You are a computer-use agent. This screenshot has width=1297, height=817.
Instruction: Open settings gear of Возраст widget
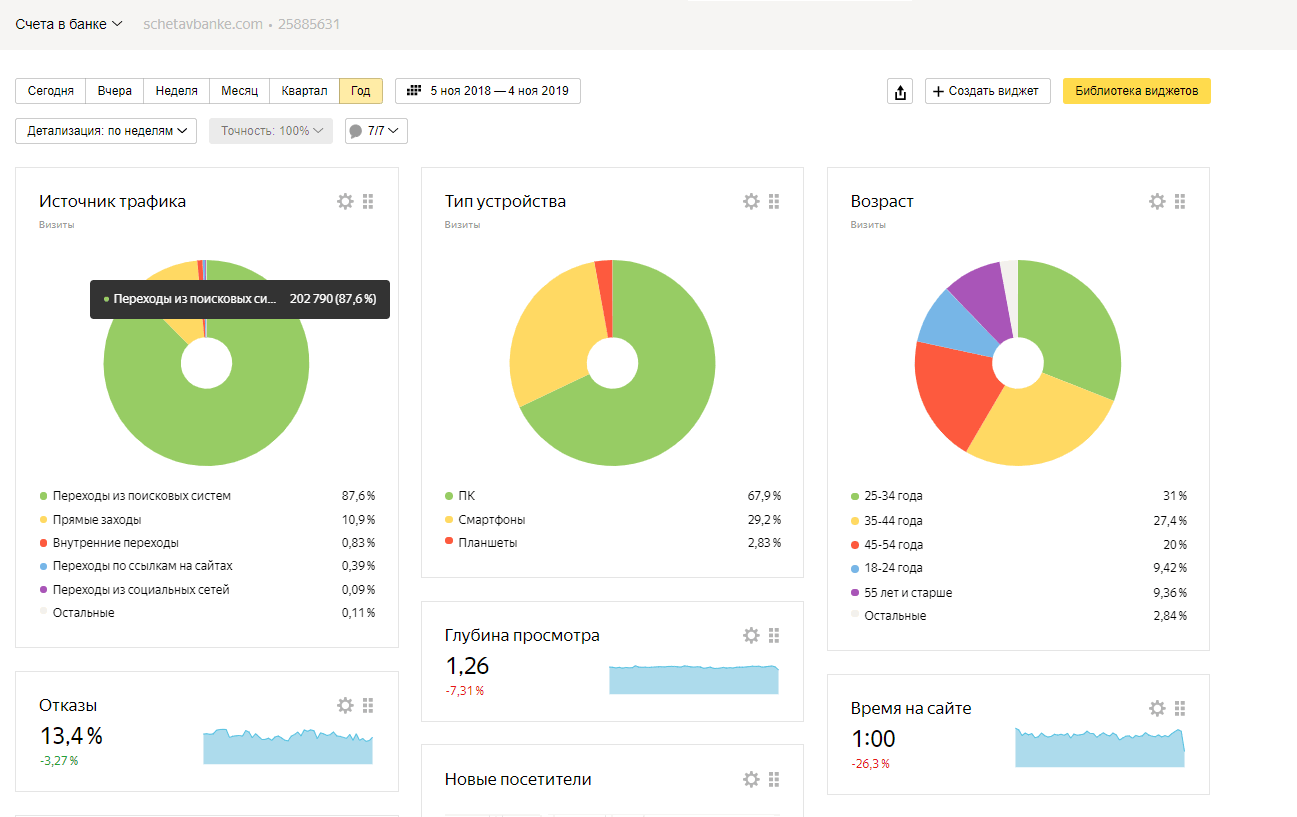[x=1157, y=201]
